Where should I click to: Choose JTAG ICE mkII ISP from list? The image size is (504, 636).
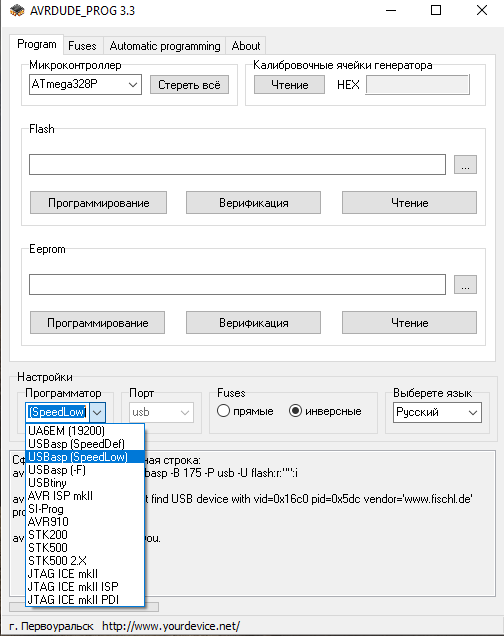(x=85, y=587)
